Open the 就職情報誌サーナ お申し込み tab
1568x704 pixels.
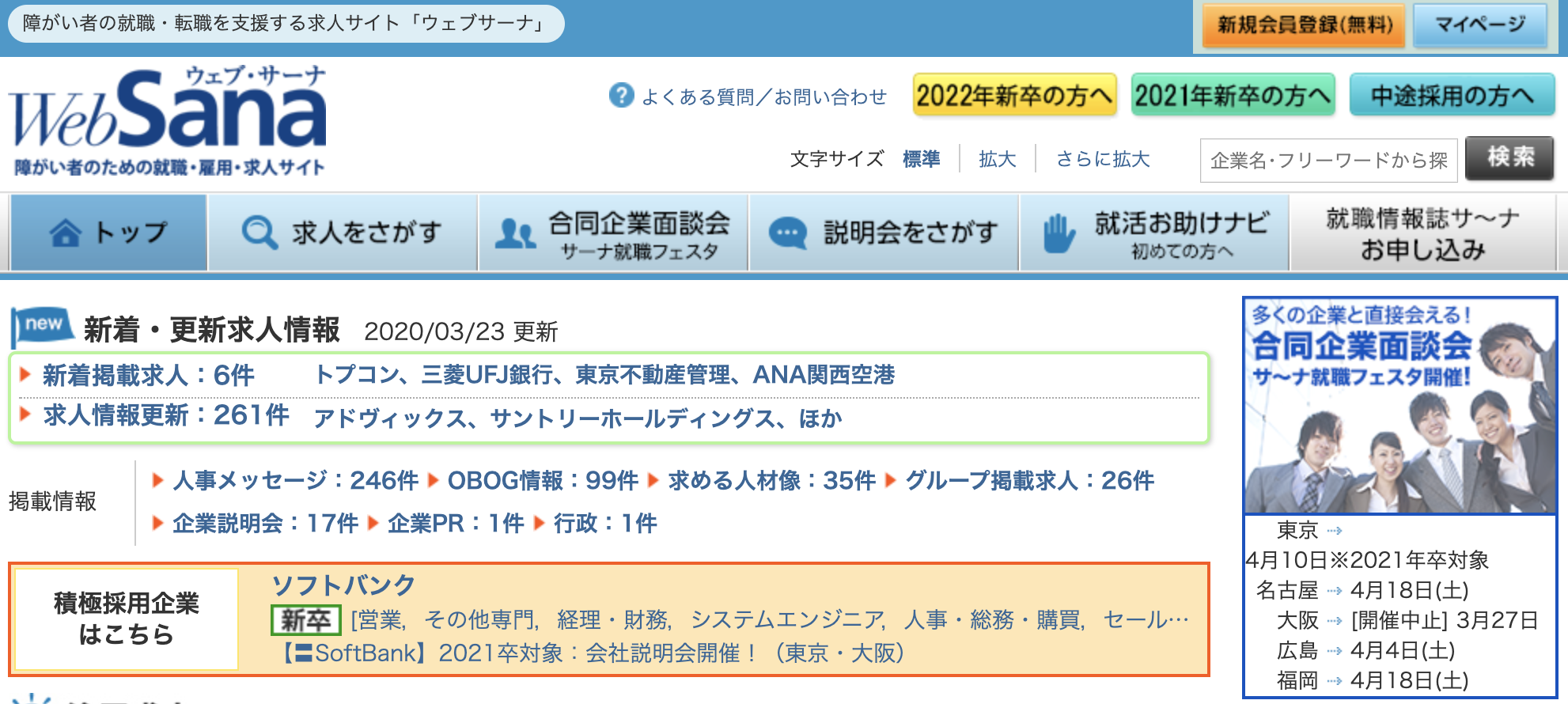[1423, 233]
